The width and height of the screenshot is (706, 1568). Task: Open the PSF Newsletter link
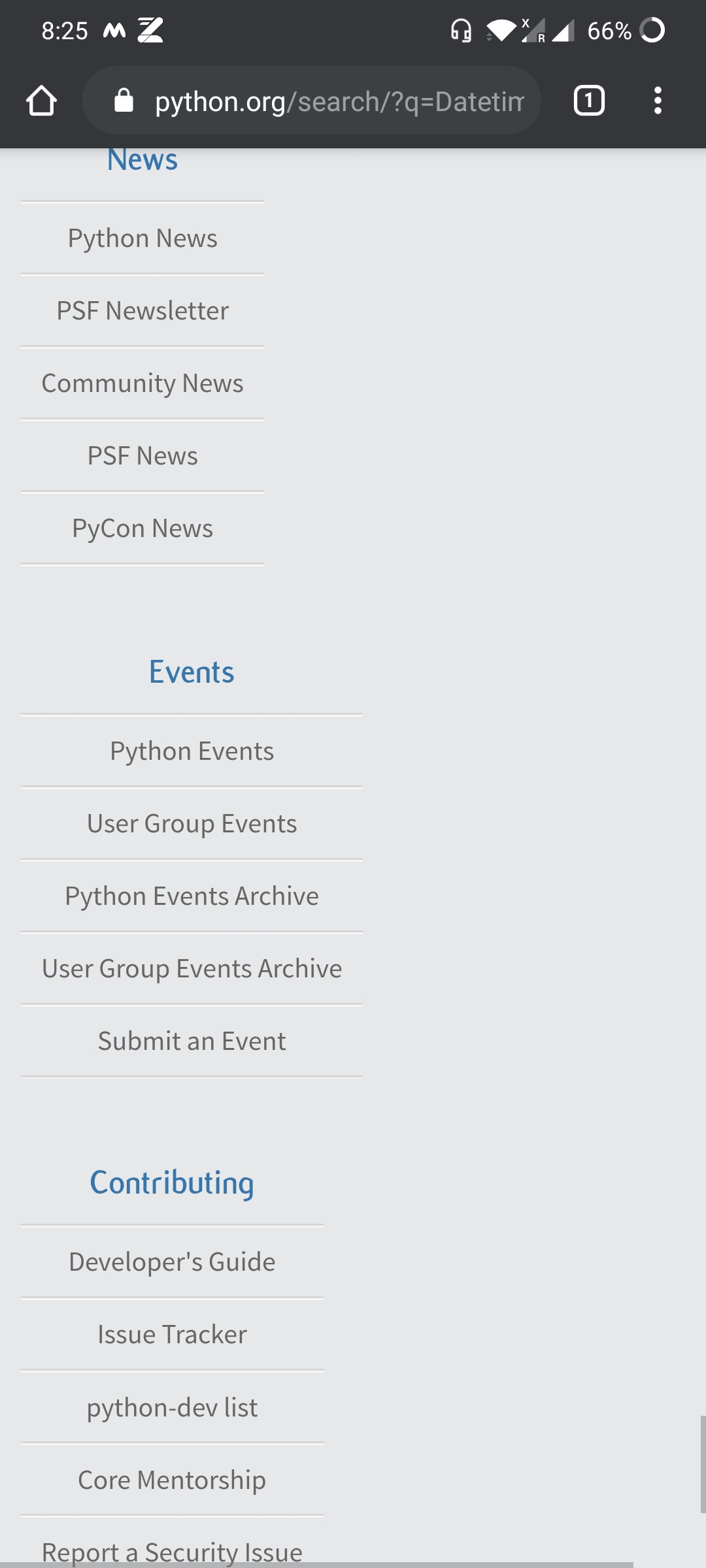coord(143,311)
